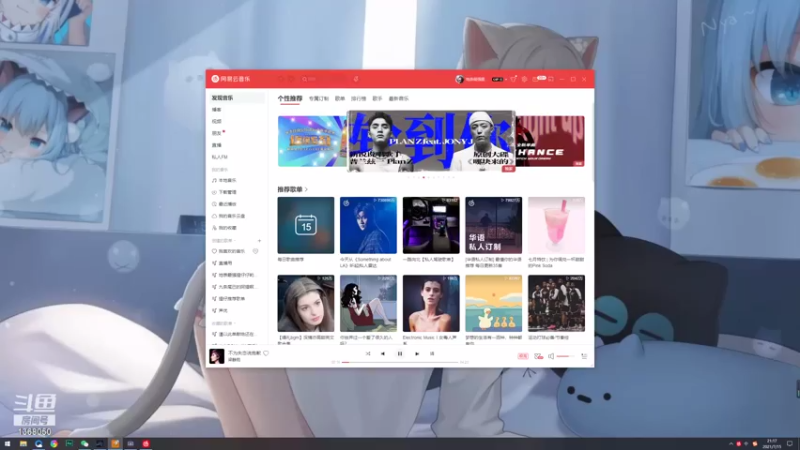Image resolution: width=800 pixels, height=450 pixels.
Task: Open my music cloud disk in sidebar
Action: point(229,216)
